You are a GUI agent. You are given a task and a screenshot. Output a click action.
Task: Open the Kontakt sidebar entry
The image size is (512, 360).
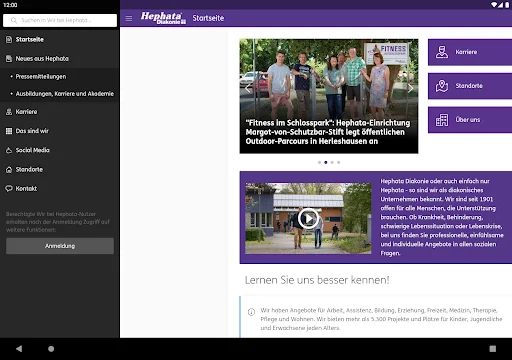[x=60, y=189]
